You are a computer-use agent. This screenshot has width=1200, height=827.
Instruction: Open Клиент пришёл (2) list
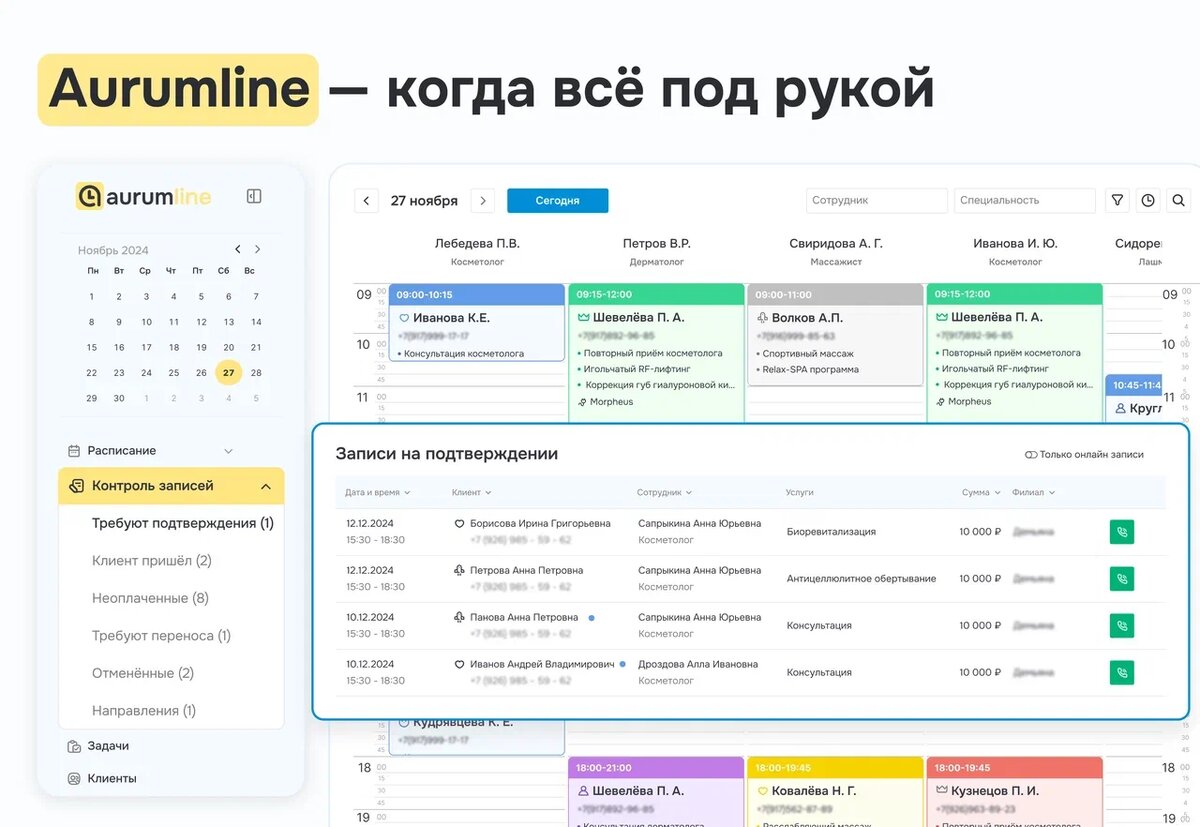152,561
